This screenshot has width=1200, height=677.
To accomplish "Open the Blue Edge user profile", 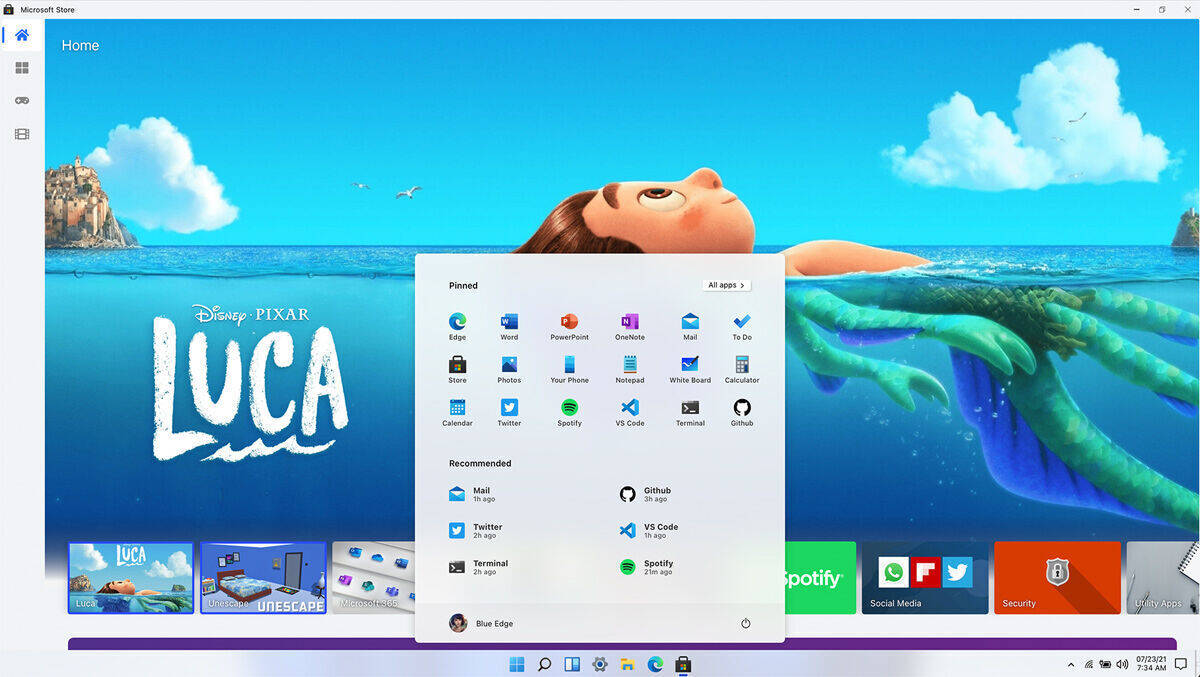I will 481,623.
